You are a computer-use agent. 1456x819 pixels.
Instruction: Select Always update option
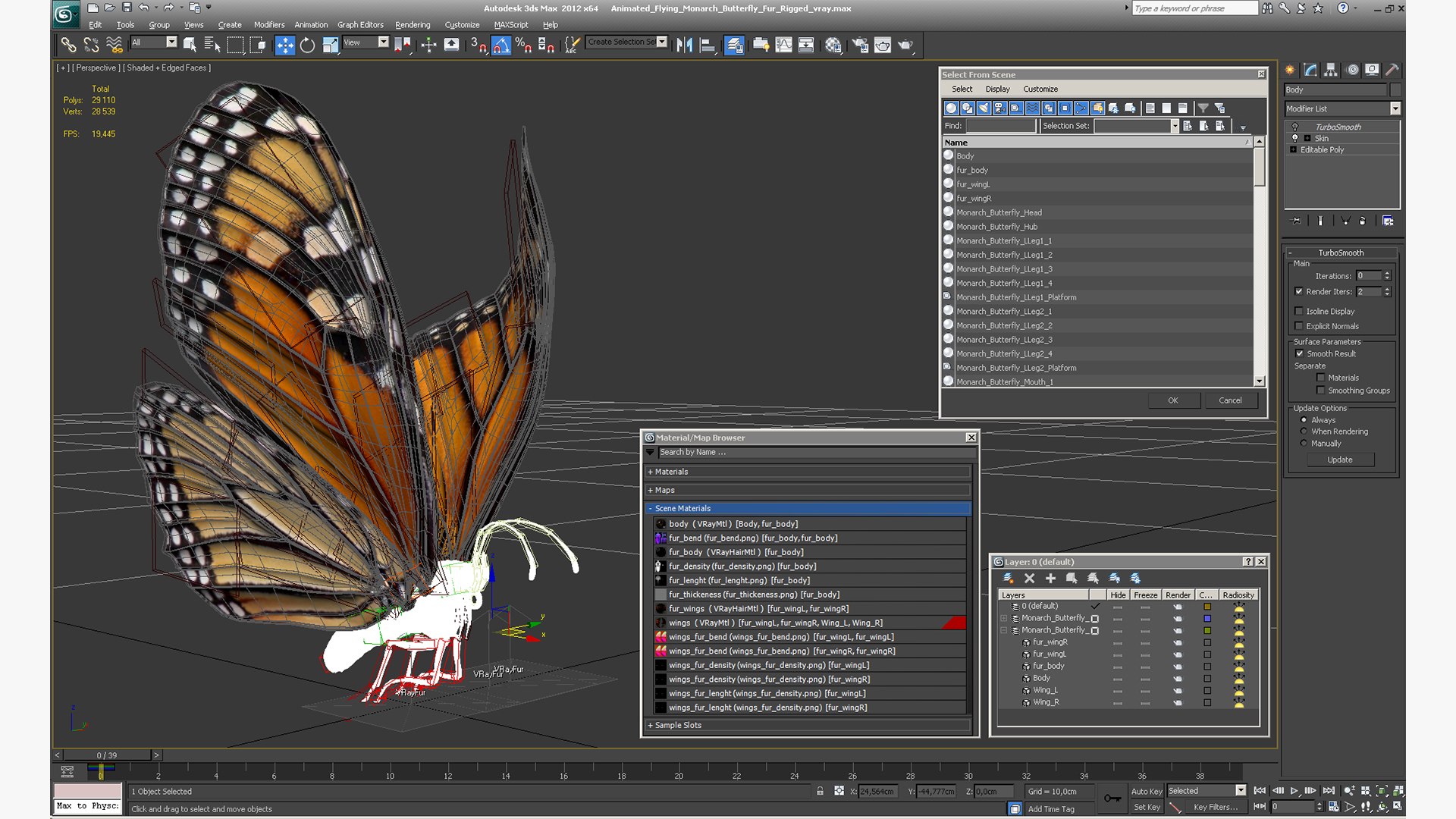1304,420
